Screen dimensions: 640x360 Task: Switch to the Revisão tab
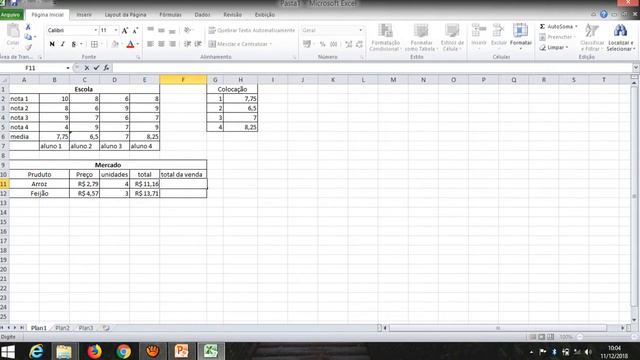pos(232,15)
